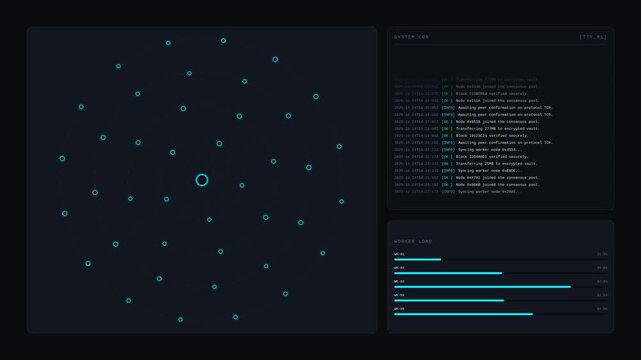The width and height of the screenshot is (641, 360).
Task: Select the WK-05 worker label
Action: 399,309
